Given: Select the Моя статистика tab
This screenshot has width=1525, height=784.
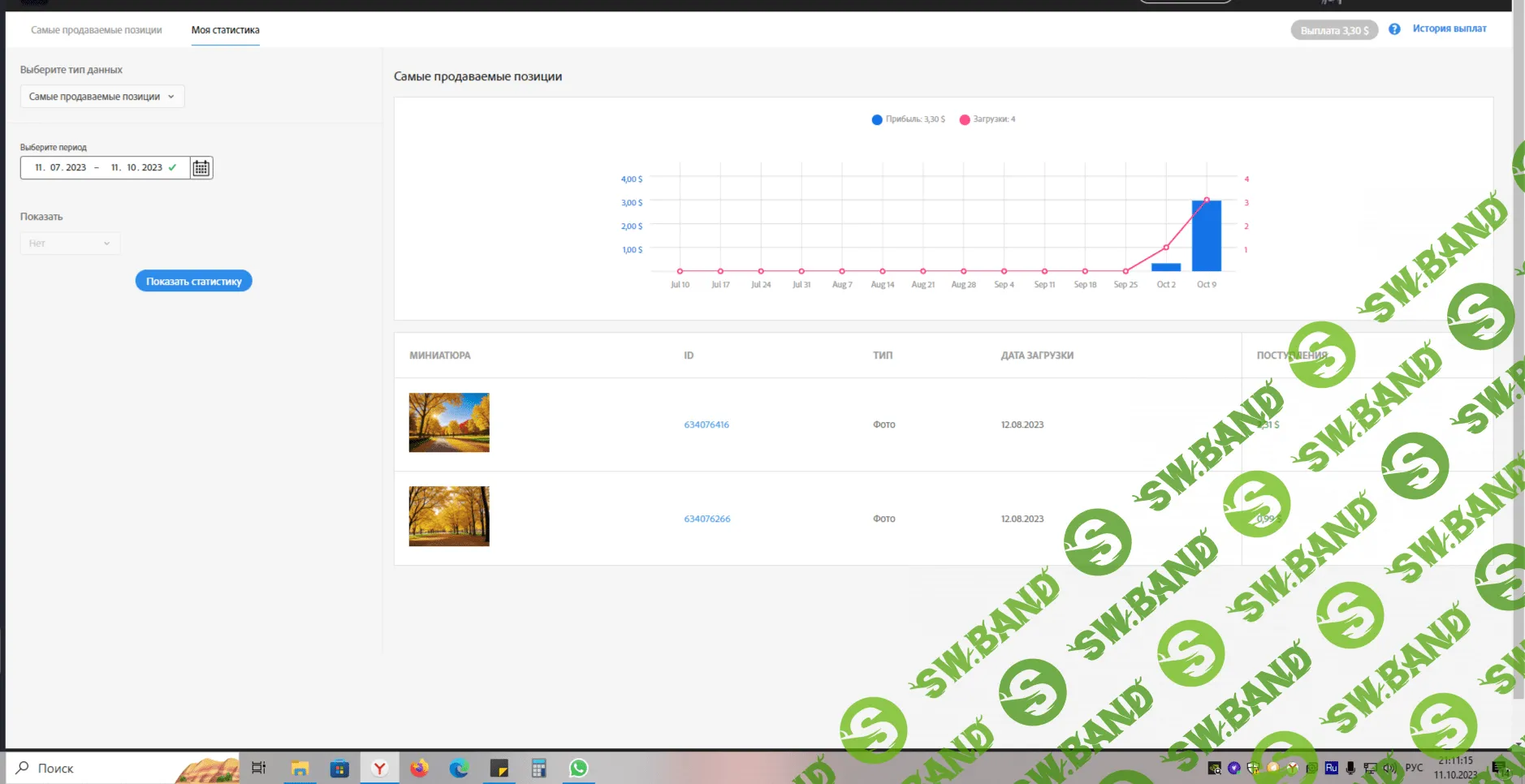Looking at the screenshot, I should (x=225, y=30).
